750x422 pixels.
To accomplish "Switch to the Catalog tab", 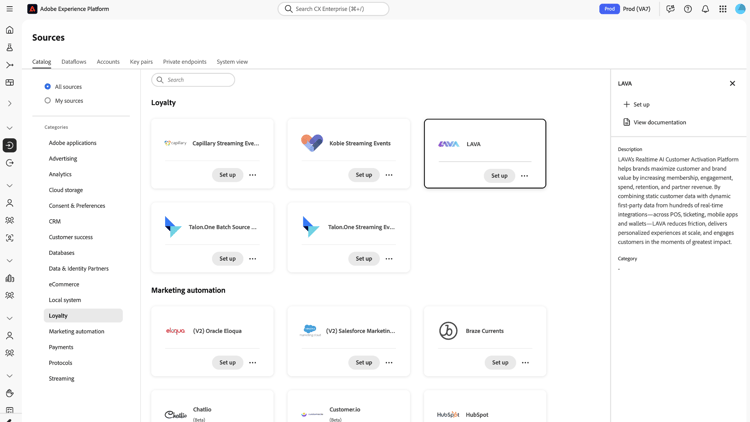I will (x=42, y=62).
